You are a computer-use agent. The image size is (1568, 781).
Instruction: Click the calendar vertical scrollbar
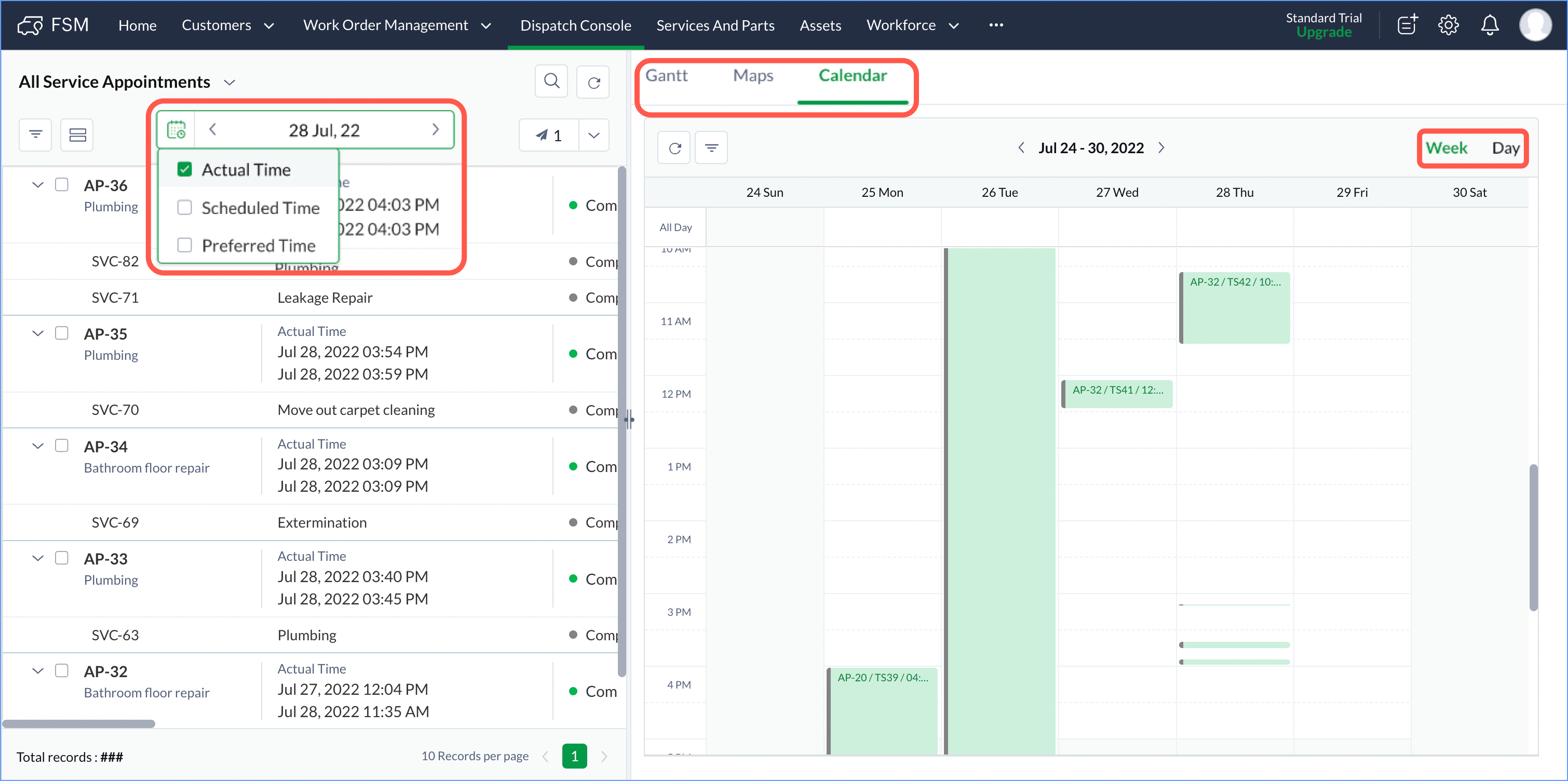tap(1533, 537)
